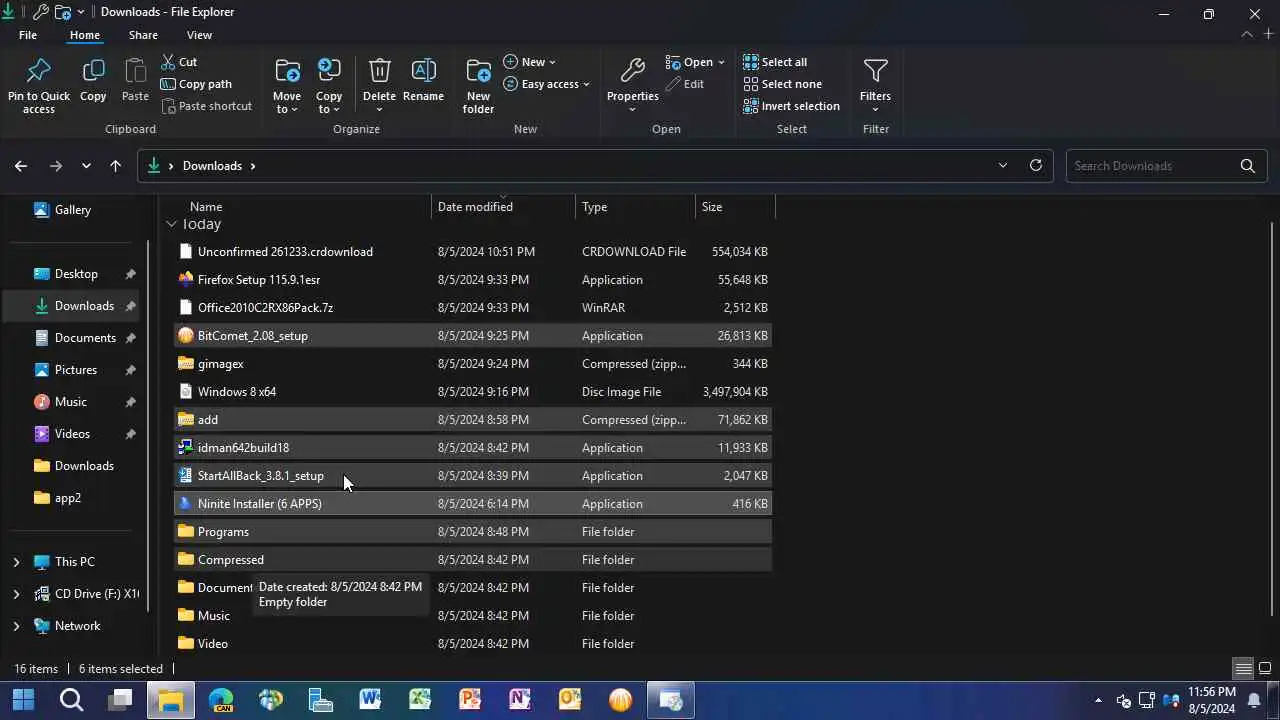Viewport: 1280px width, 720px height.
Task: Refresh the Downloads folder view
Action: pyautogui.click(x=1036, y=165)
